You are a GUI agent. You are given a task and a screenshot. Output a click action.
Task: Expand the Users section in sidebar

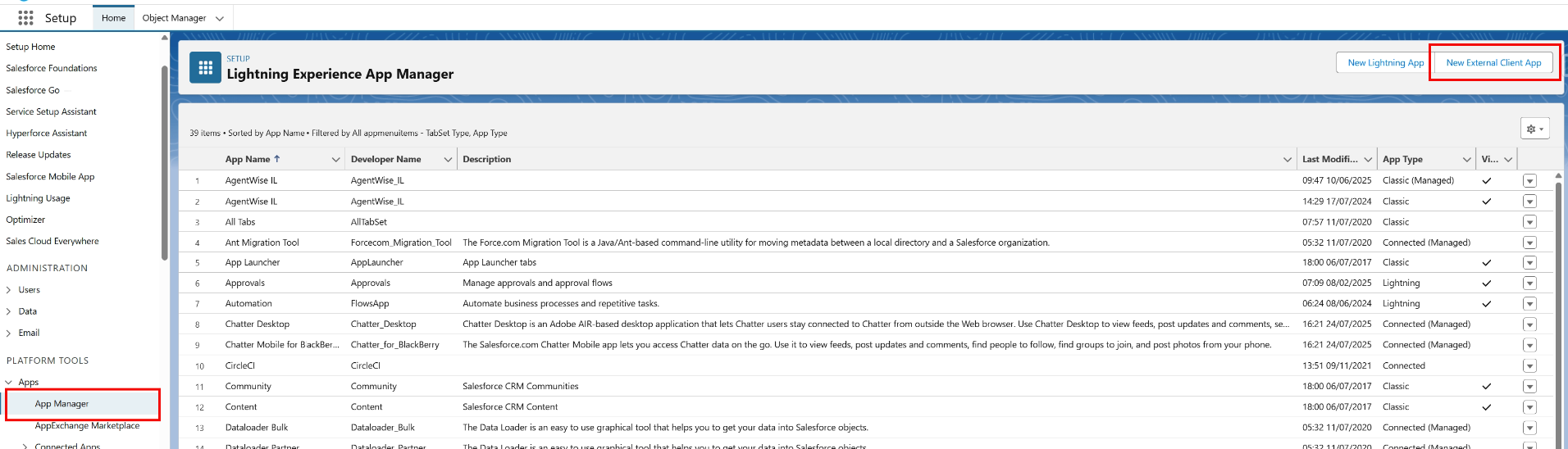(x=9, y=290)
